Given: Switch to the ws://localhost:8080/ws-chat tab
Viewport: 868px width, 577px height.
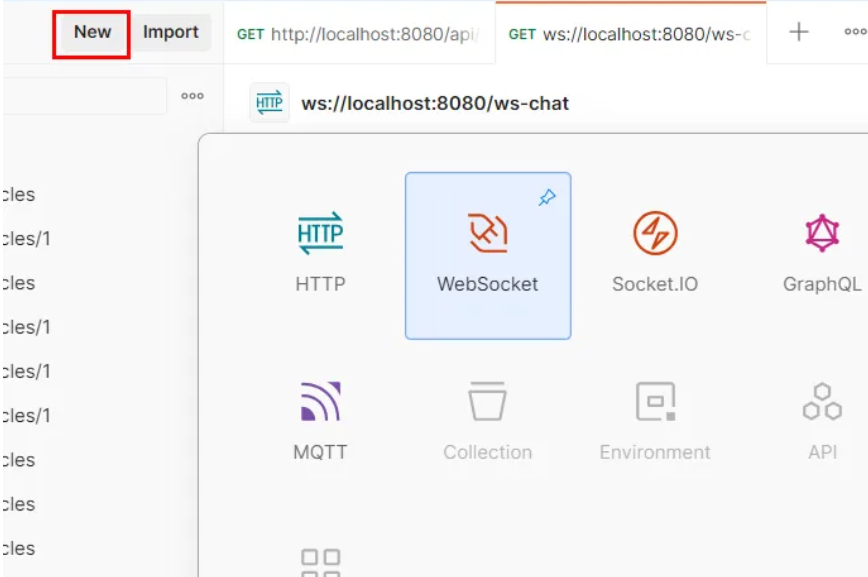Looking at the screenshot, I should click(631, 34).
